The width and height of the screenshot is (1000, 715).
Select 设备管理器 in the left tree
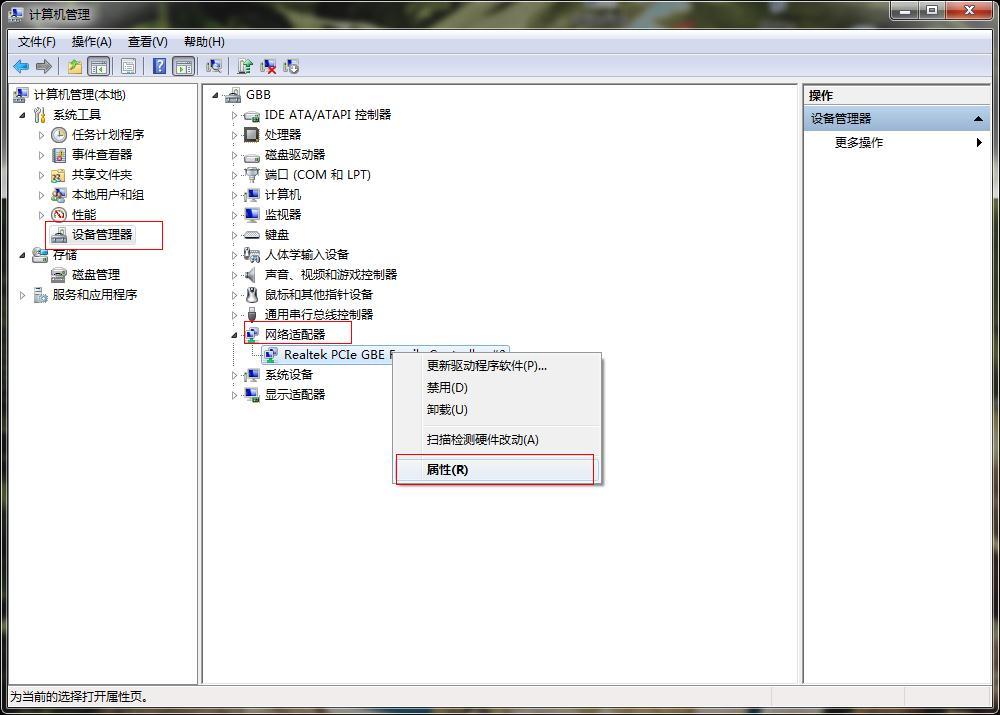[x=101, y=235]
